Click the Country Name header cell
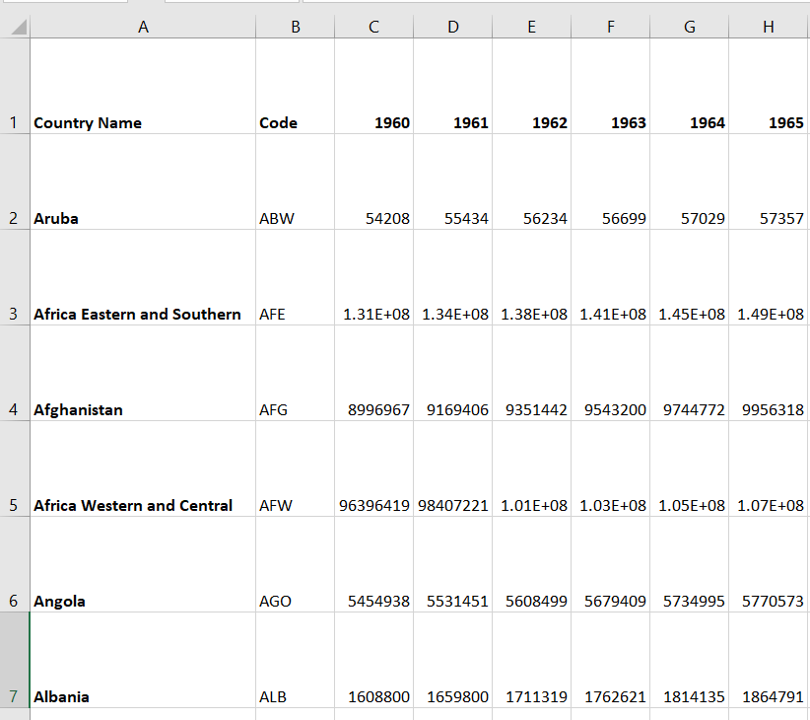810x720 pixels. coord(143,86)
